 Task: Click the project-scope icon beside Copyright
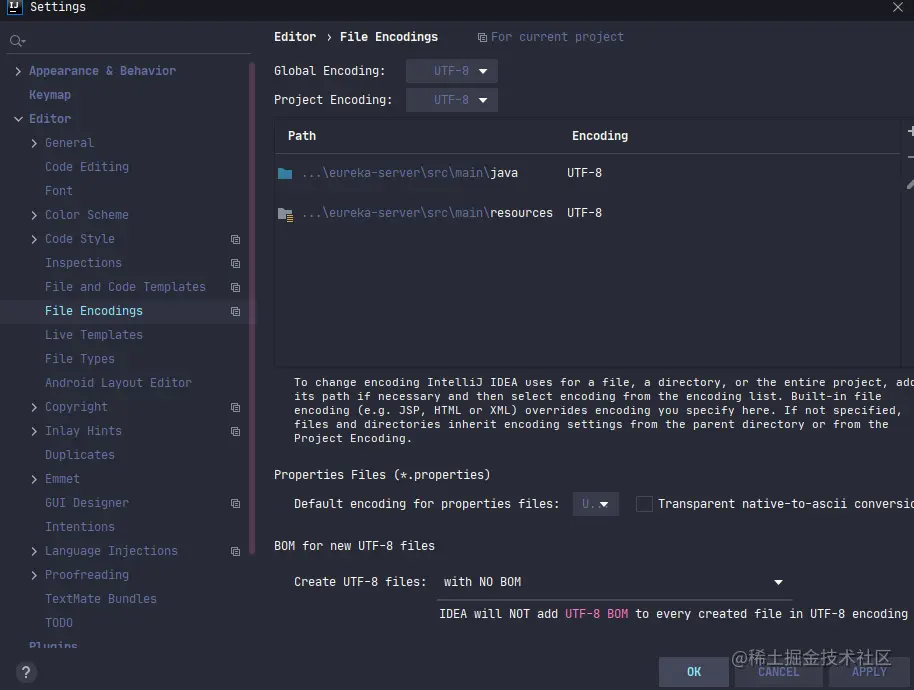pyautogui.click(x=235, y=407)
